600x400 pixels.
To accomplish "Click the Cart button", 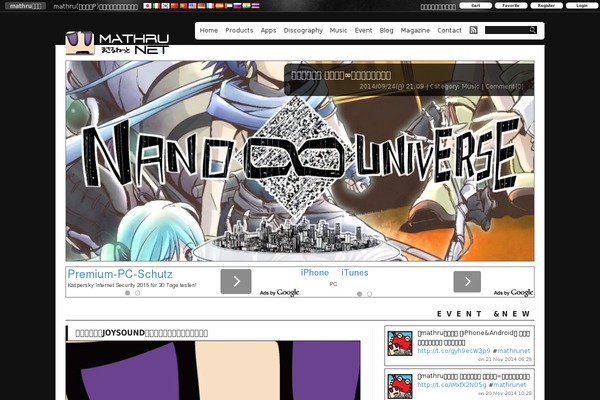I will pos(476,6).
